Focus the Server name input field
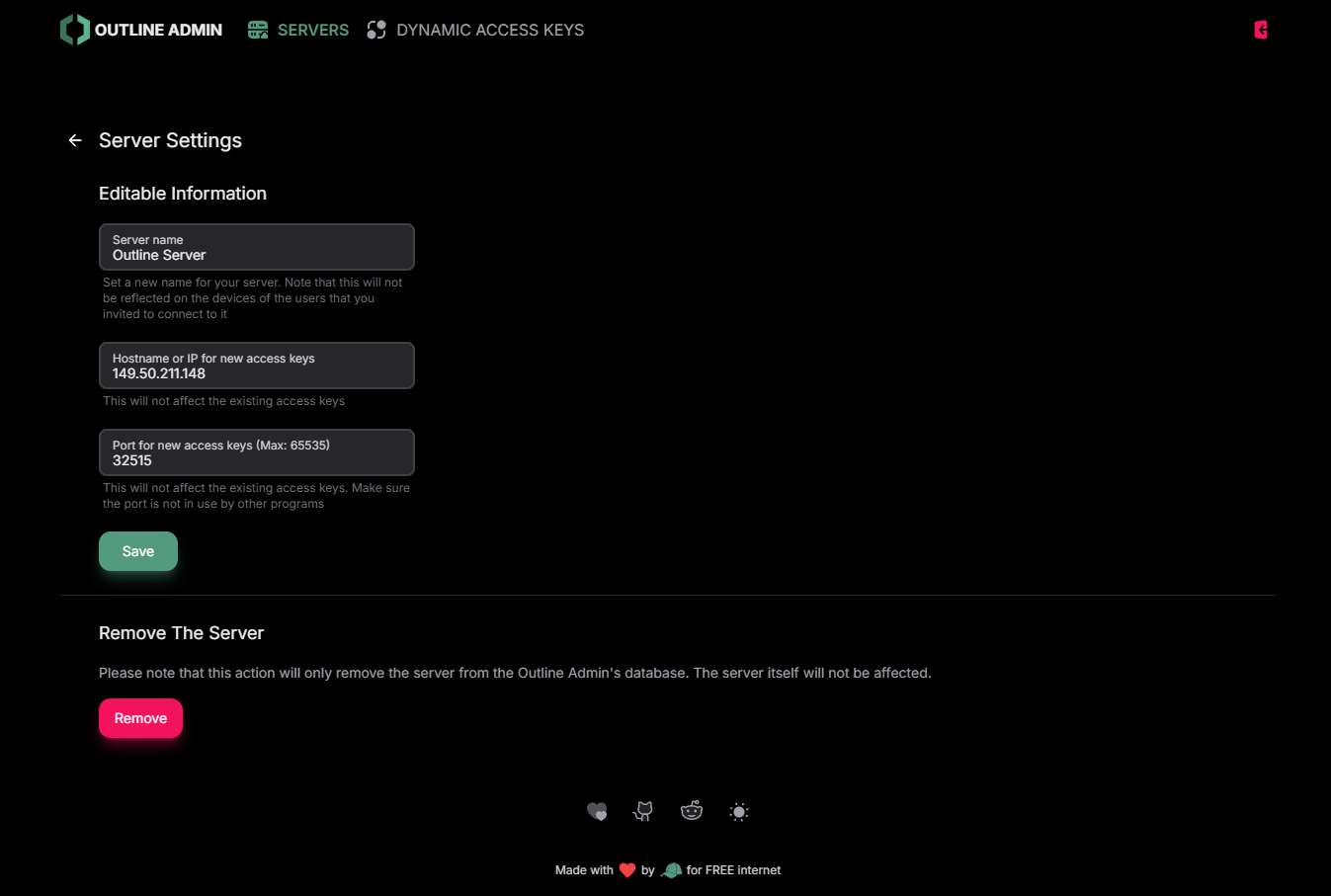The width and height of the screenshot is (1331, 896). click(x=257, y=247)
